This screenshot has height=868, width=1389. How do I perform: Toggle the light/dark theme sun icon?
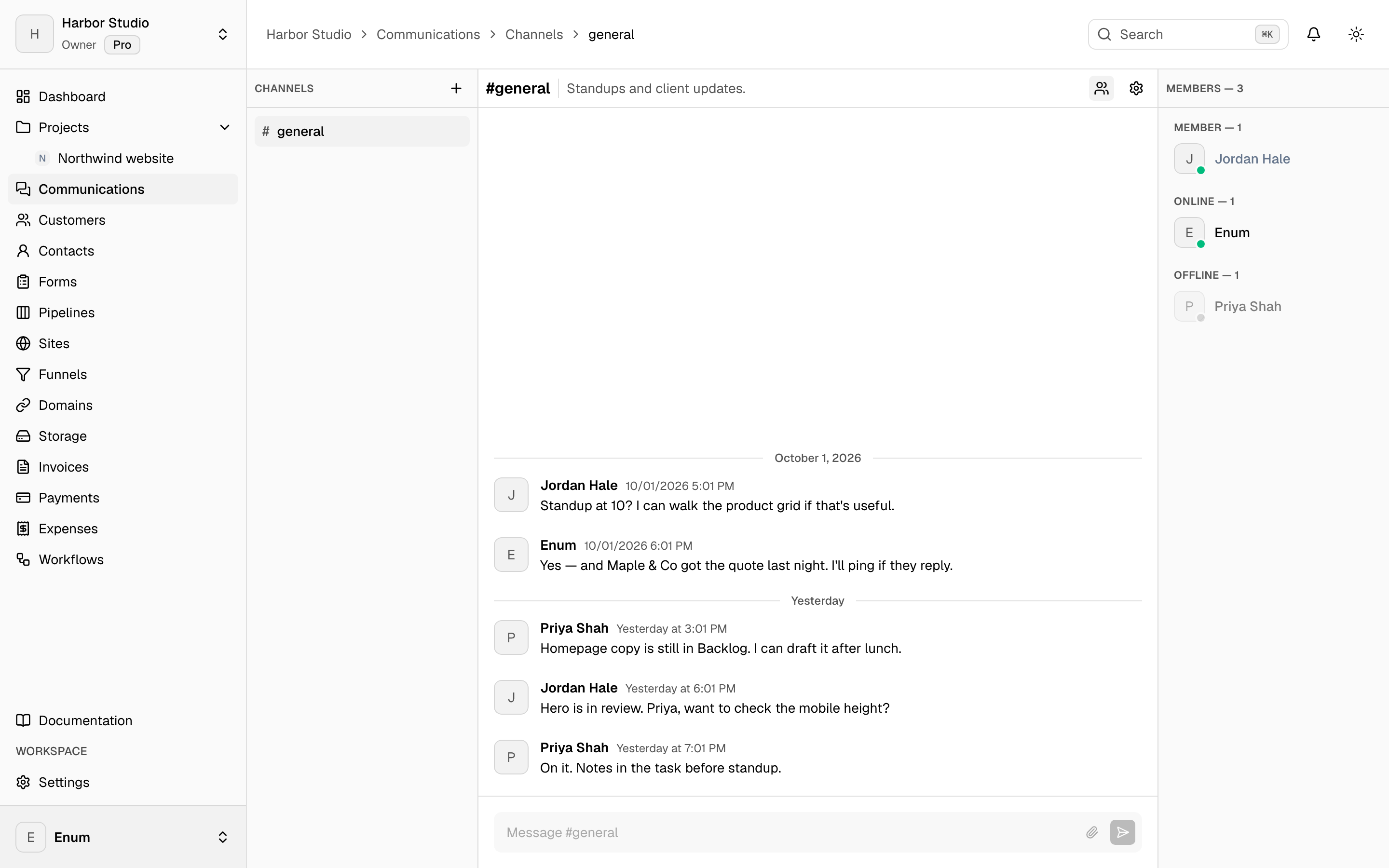click(x=1356, y=34)
